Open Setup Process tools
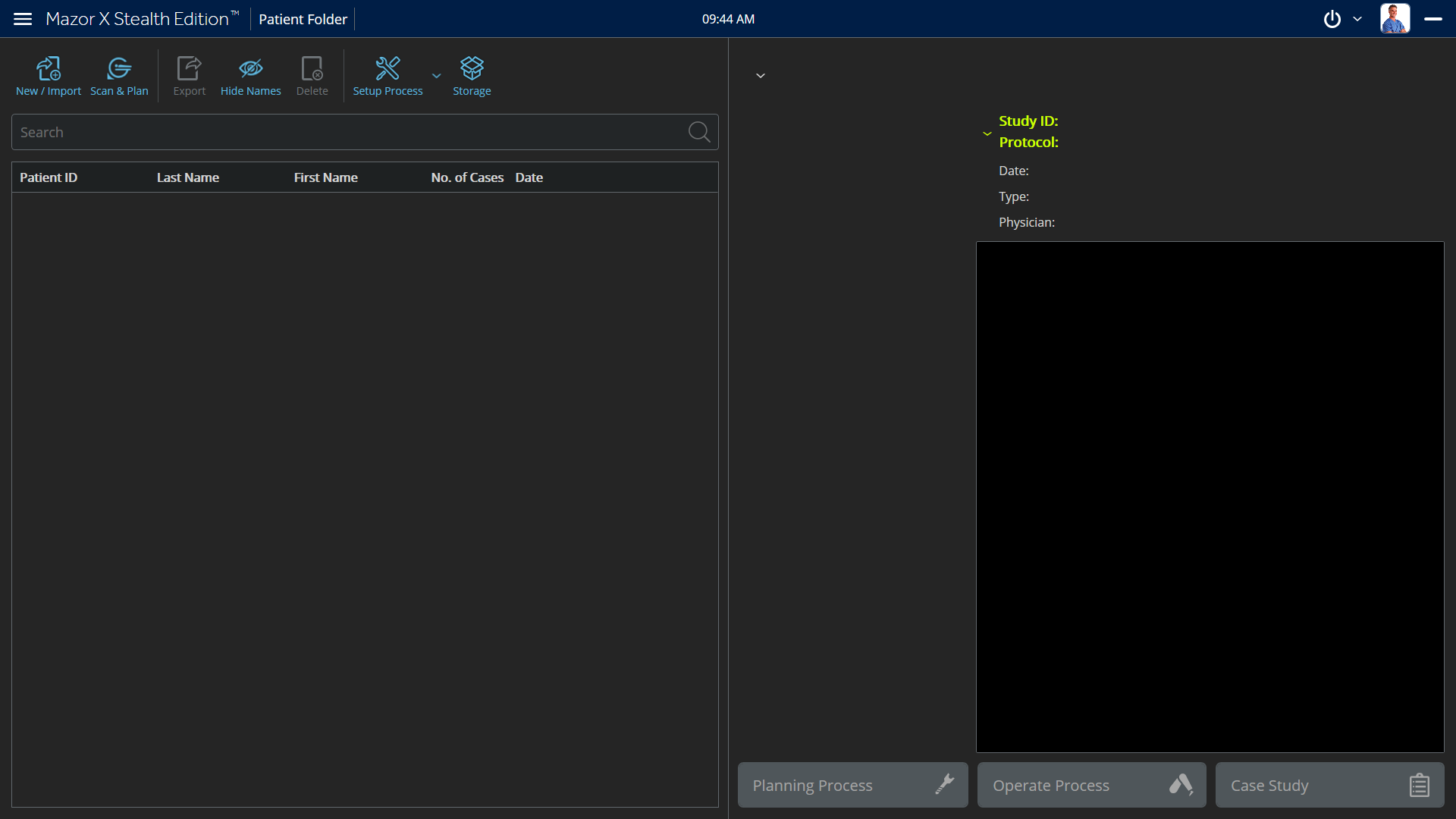 pos(388,69)
